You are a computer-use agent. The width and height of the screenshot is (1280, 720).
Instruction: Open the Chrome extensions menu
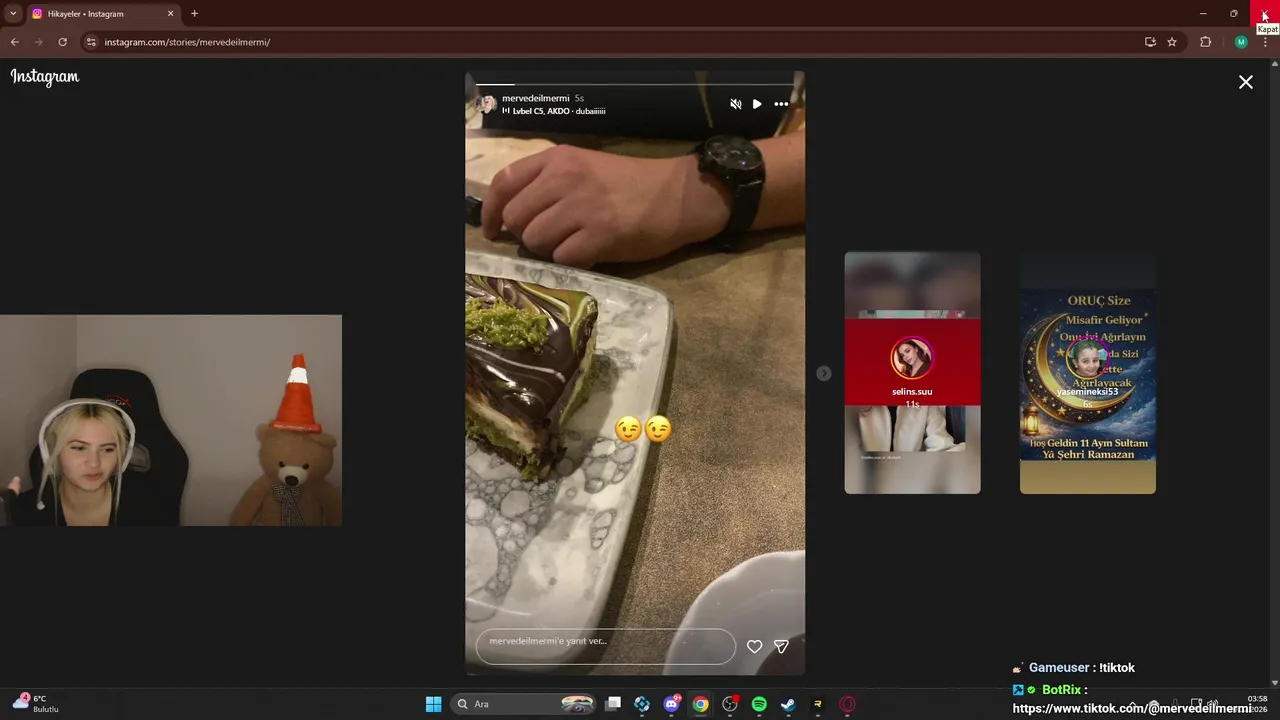point(1205,42)
